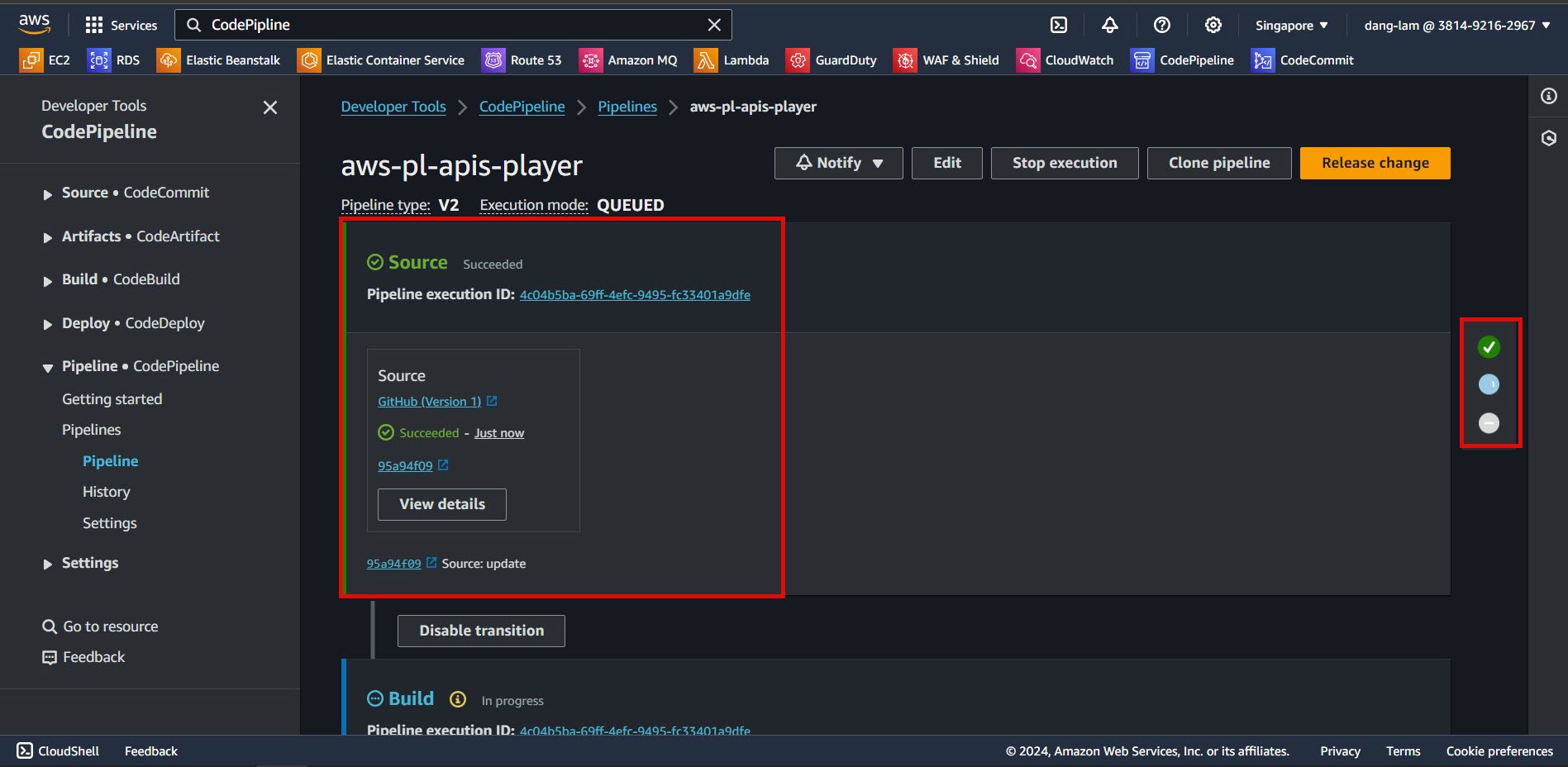Open notifications bell in top bar
This screenshot has height=767, width=1568.
tap(1110, 25)
